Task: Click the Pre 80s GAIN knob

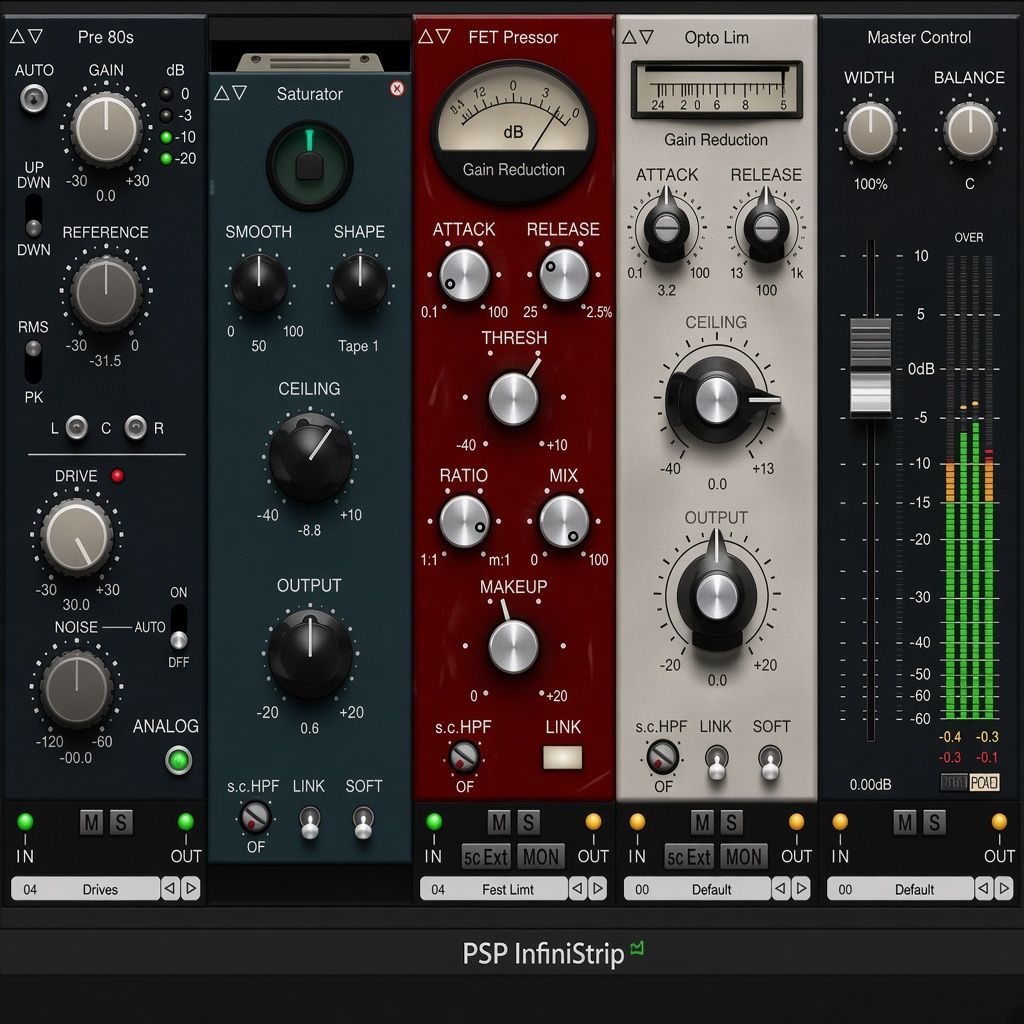Action: (106, 128)
